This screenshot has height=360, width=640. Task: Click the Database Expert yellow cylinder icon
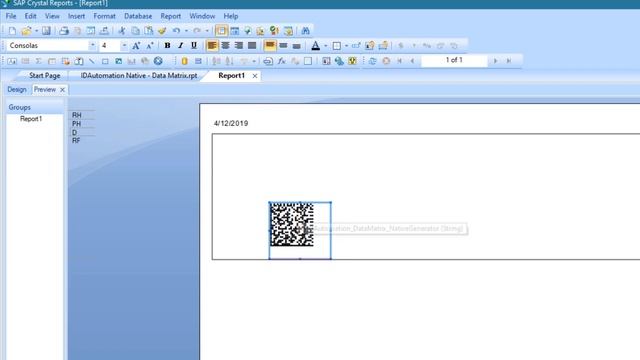pyautogui.click(x=184, y=61)
